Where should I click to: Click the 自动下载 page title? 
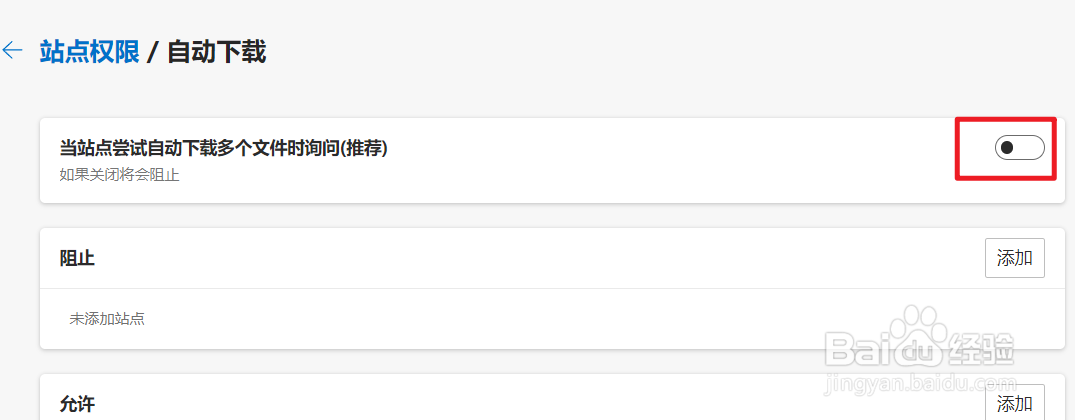(x=216, y=52)
